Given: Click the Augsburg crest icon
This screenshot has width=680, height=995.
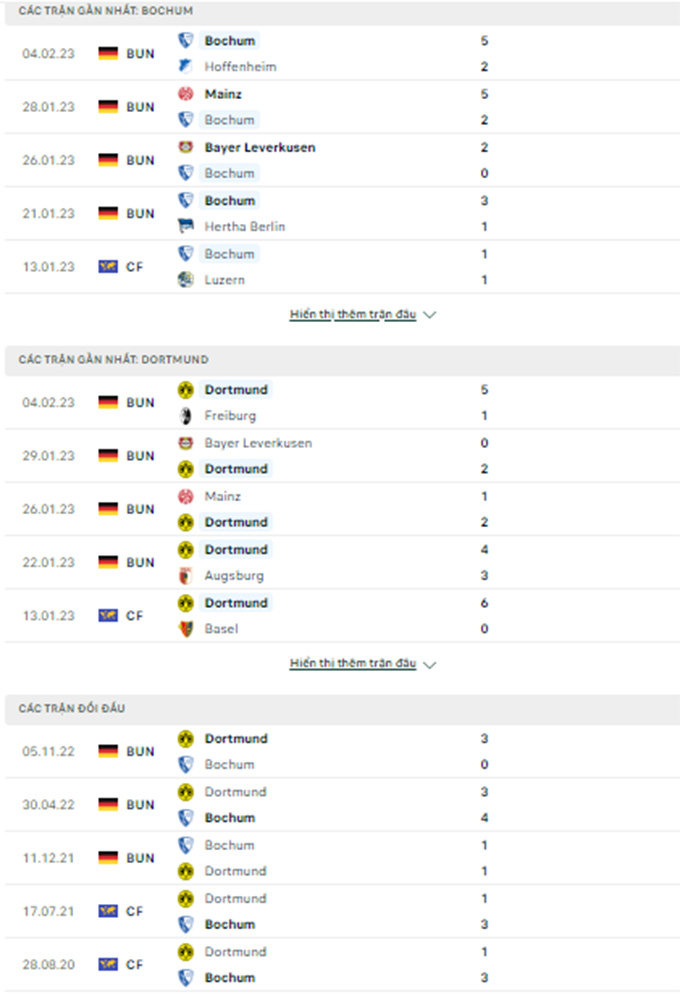Looking at the screenshot, I should coord(185,575).
